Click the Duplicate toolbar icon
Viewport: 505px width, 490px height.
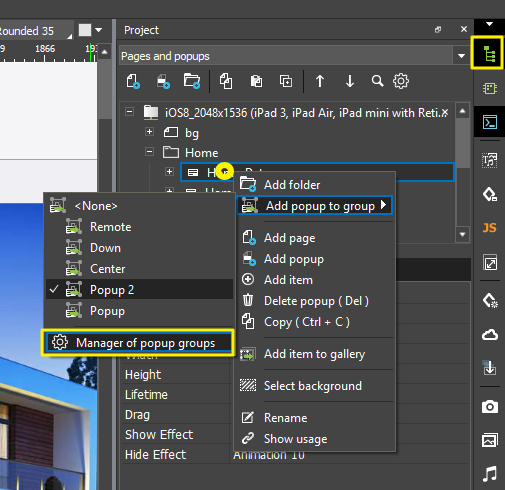tap(286, 81)
